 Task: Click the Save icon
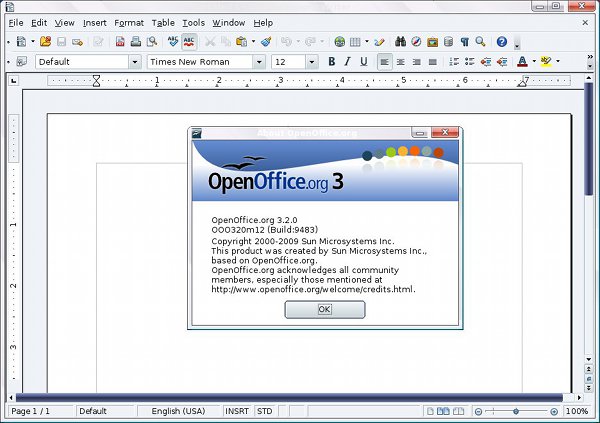(61, 41)
